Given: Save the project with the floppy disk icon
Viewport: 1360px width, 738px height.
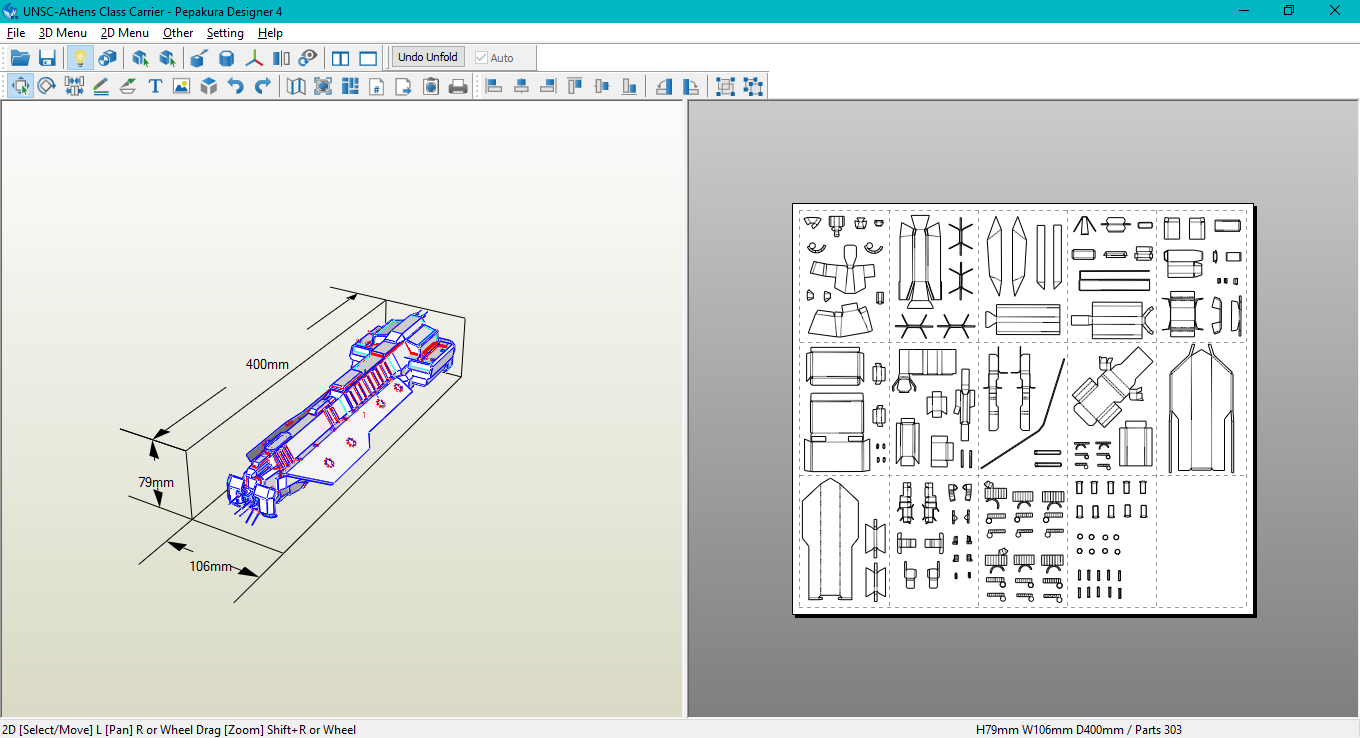Looking at the screenshot, I should (x=47, y=58).
